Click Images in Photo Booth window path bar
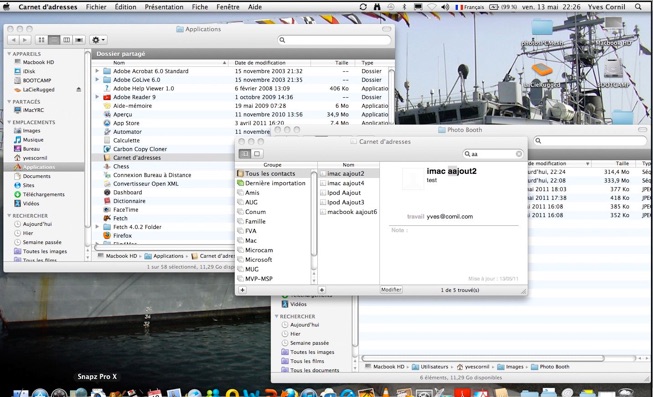653x397 pixels. (x=511, y=367)
